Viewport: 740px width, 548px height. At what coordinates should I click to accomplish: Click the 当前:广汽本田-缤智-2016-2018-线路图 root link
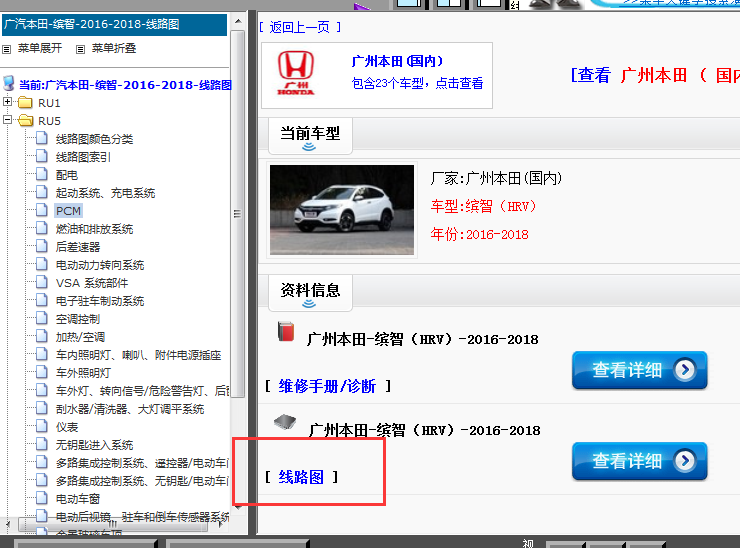point(125,85)
